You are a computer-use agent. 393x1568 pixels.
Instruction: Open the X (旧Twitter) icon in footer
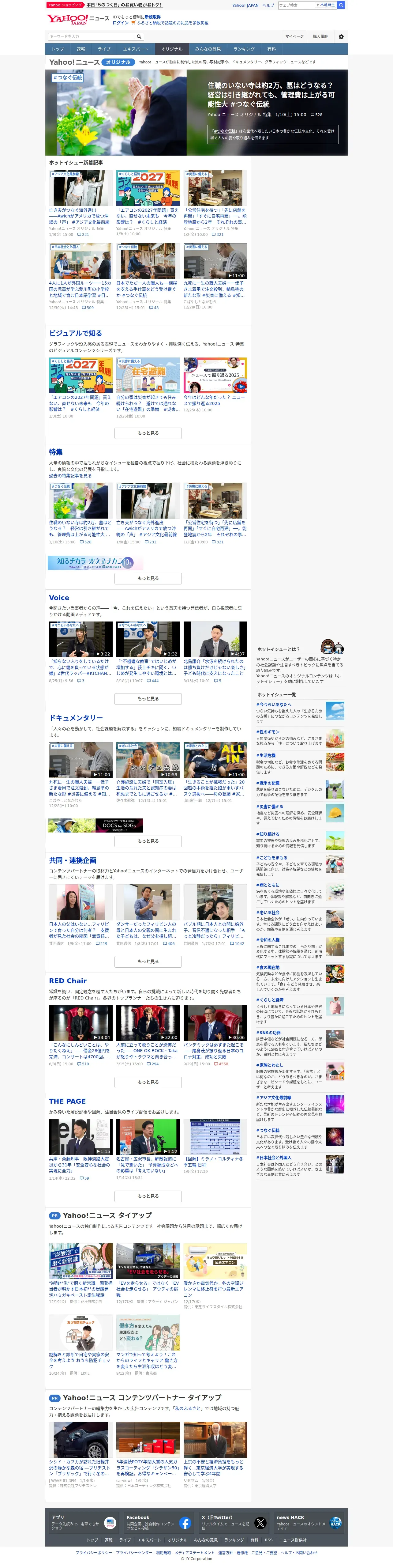point(260,1524)
